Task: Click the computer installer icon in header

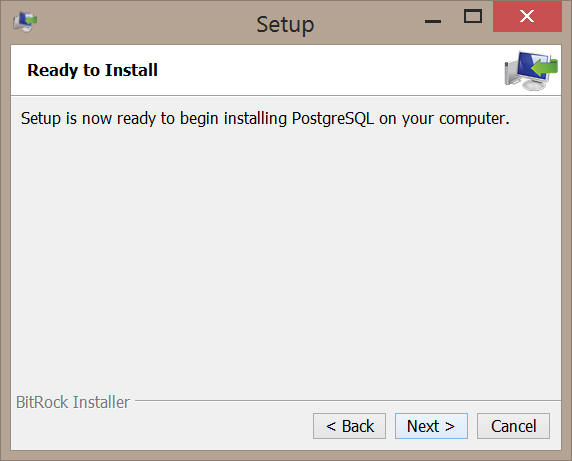Action: tap(531, 71)
